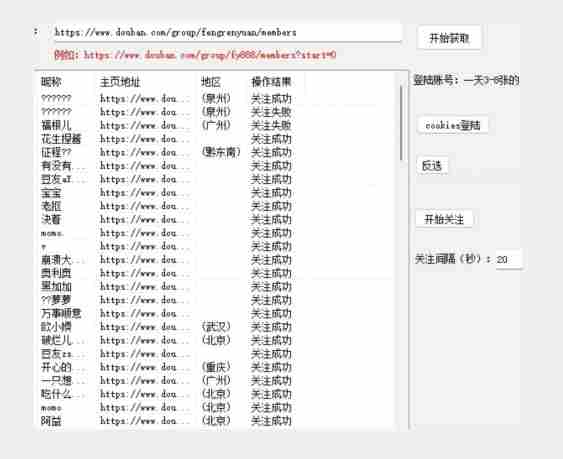
Task: Click 关注成功 result in 阿喵 row
Action: (271, 421)
